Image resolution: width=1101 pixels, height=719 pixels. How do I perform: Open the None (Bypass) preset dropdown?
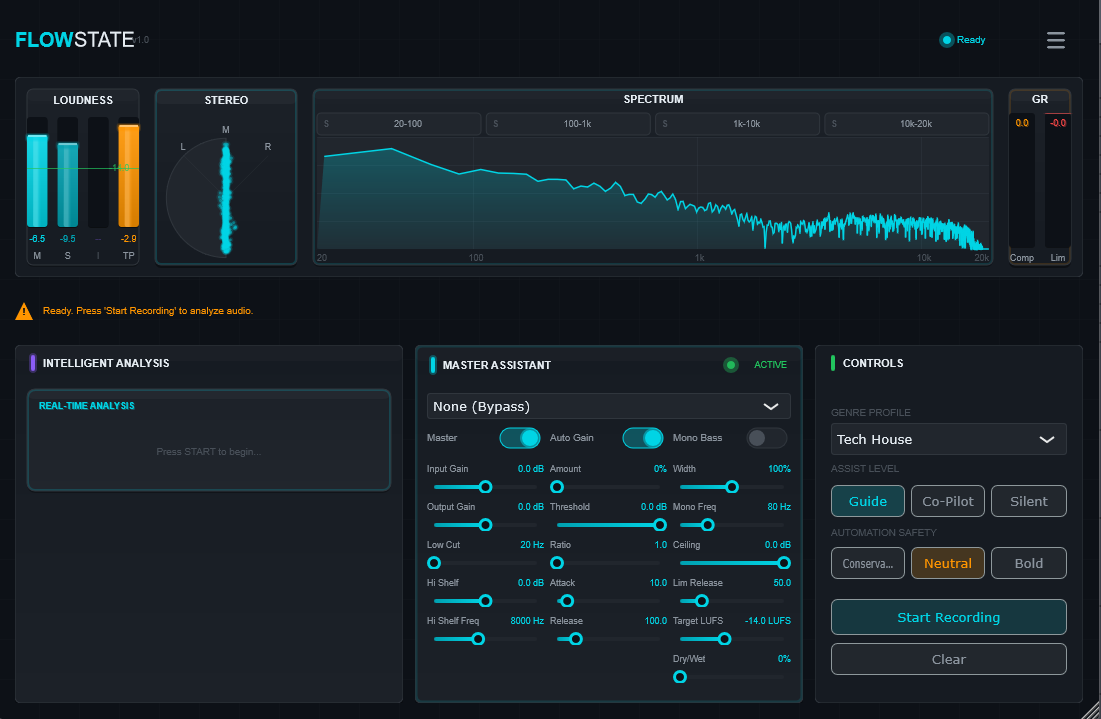coord(608,406)
